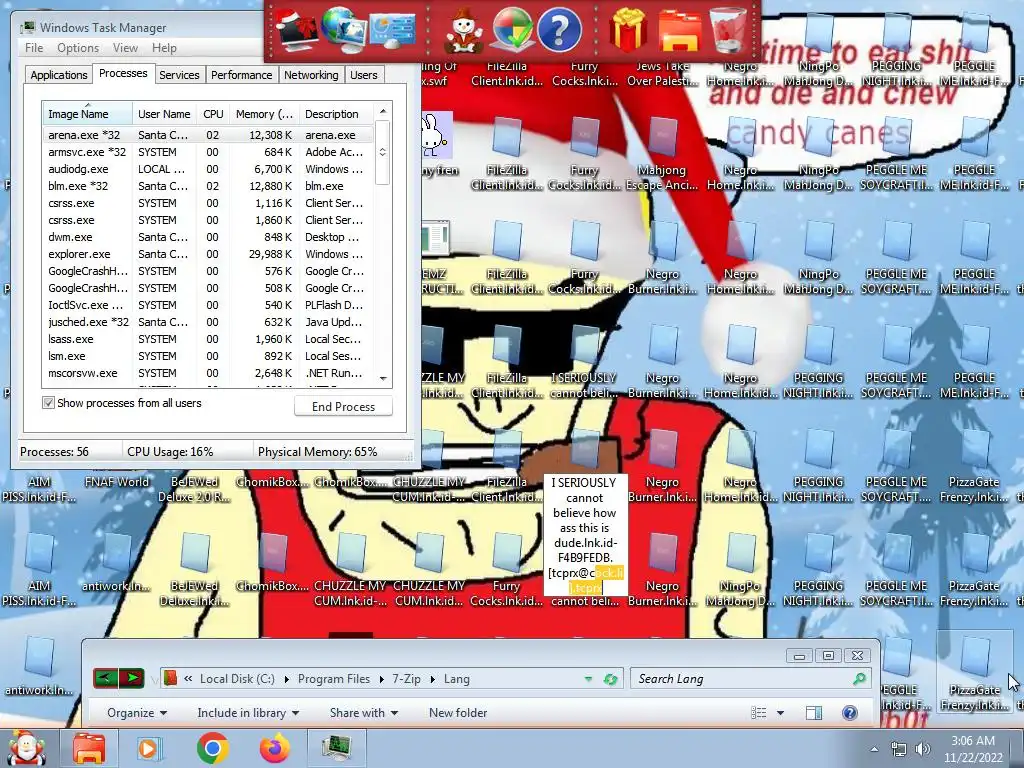Click the blue question mark help dock icon
The height and width of the screenshot is (768, 1024).
[559, 30]
